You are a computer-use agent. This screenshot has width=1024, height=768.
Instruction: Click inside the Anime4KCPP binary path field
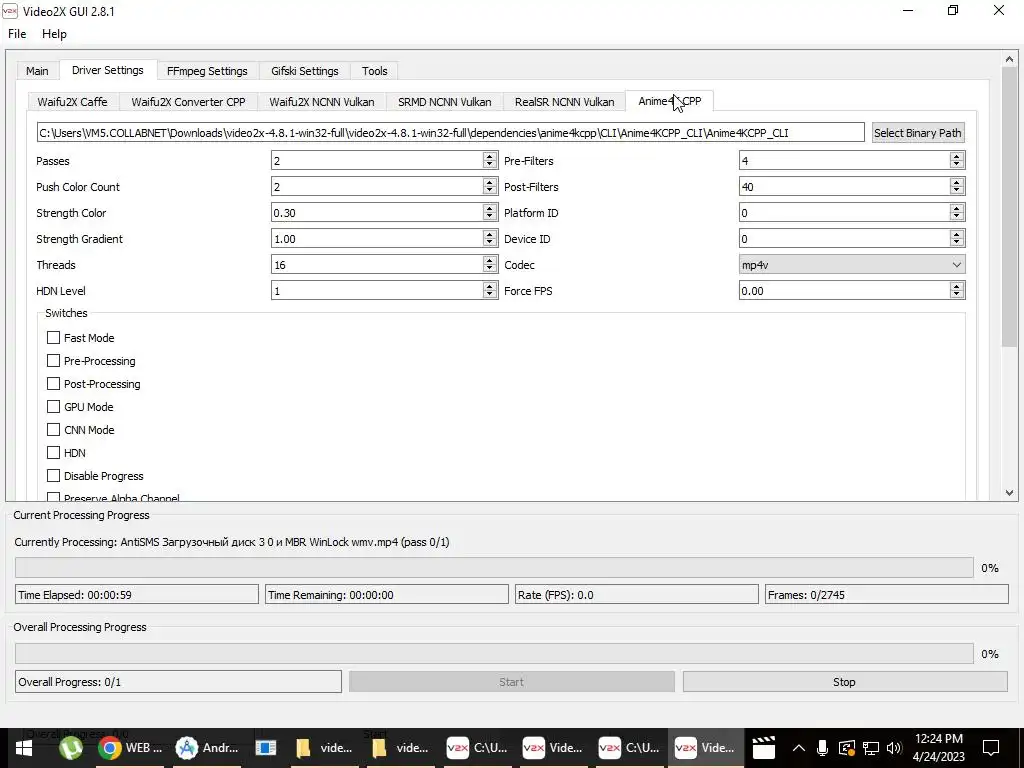click(x=451, y=133)
